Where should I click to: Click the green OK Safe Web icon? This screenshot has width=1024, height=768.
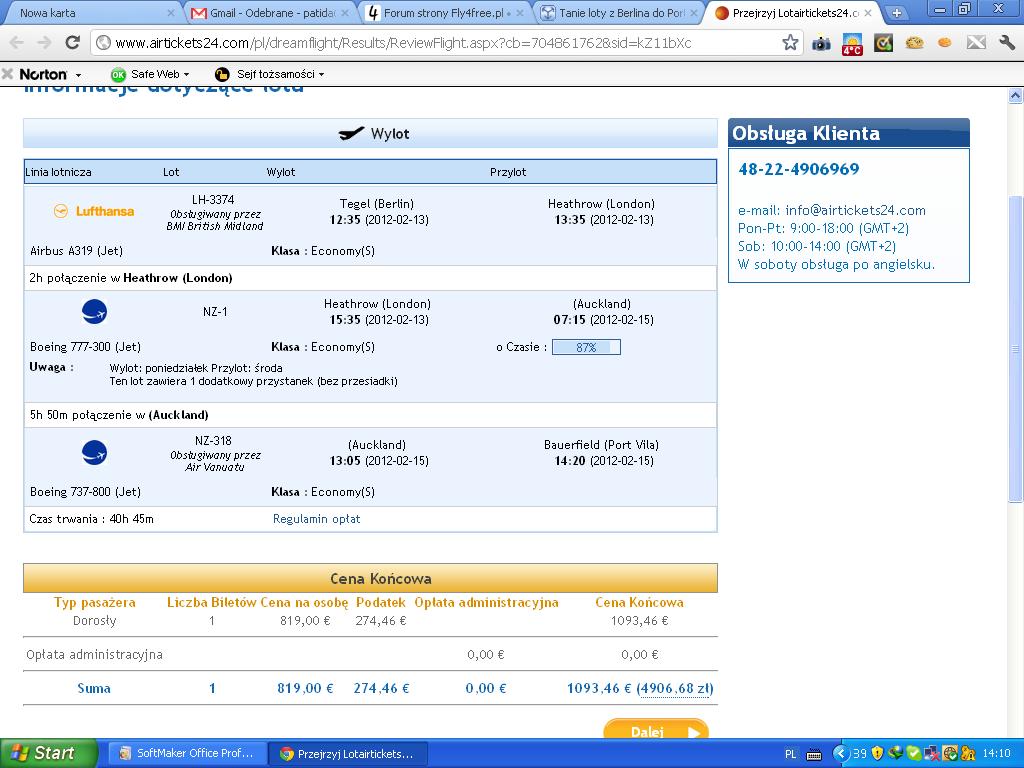tap(118, 74)
